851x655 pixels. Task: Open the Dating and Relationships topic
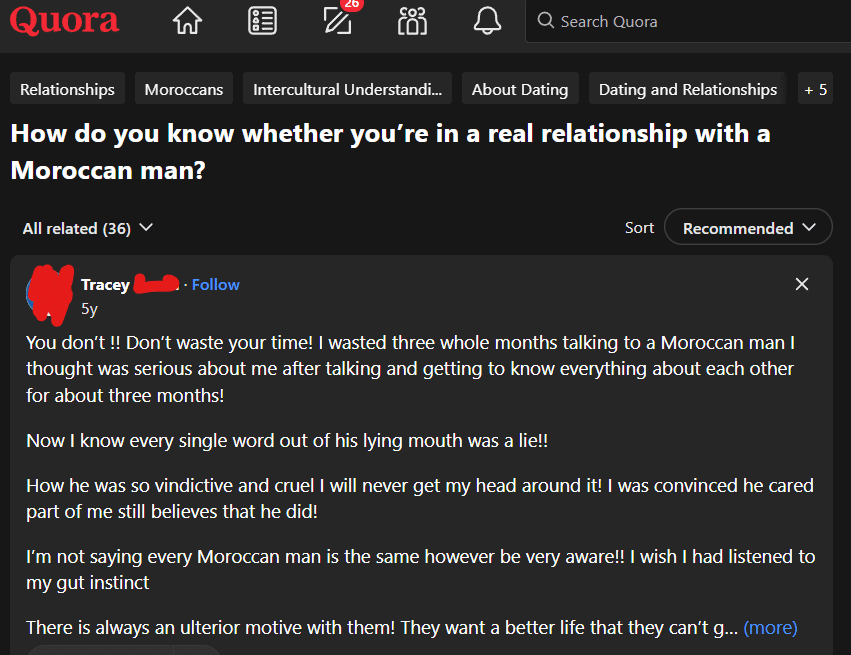coord(687,88)
